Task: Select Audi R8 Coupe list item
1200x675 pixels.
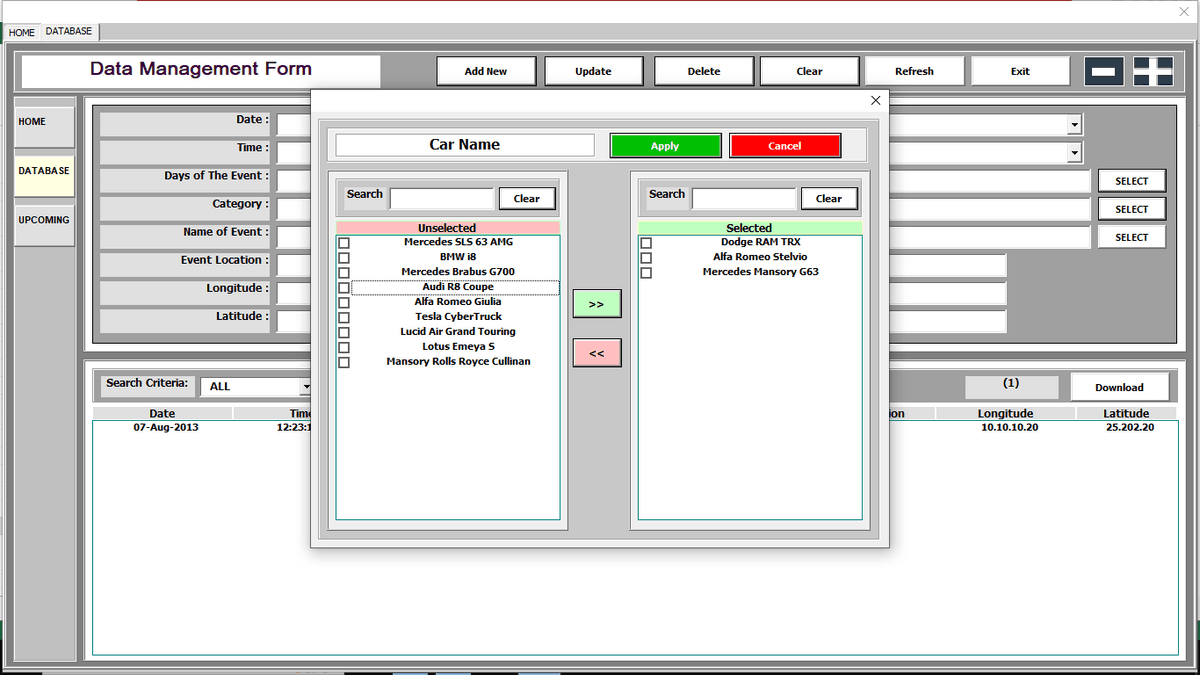Action: [457, 287]
